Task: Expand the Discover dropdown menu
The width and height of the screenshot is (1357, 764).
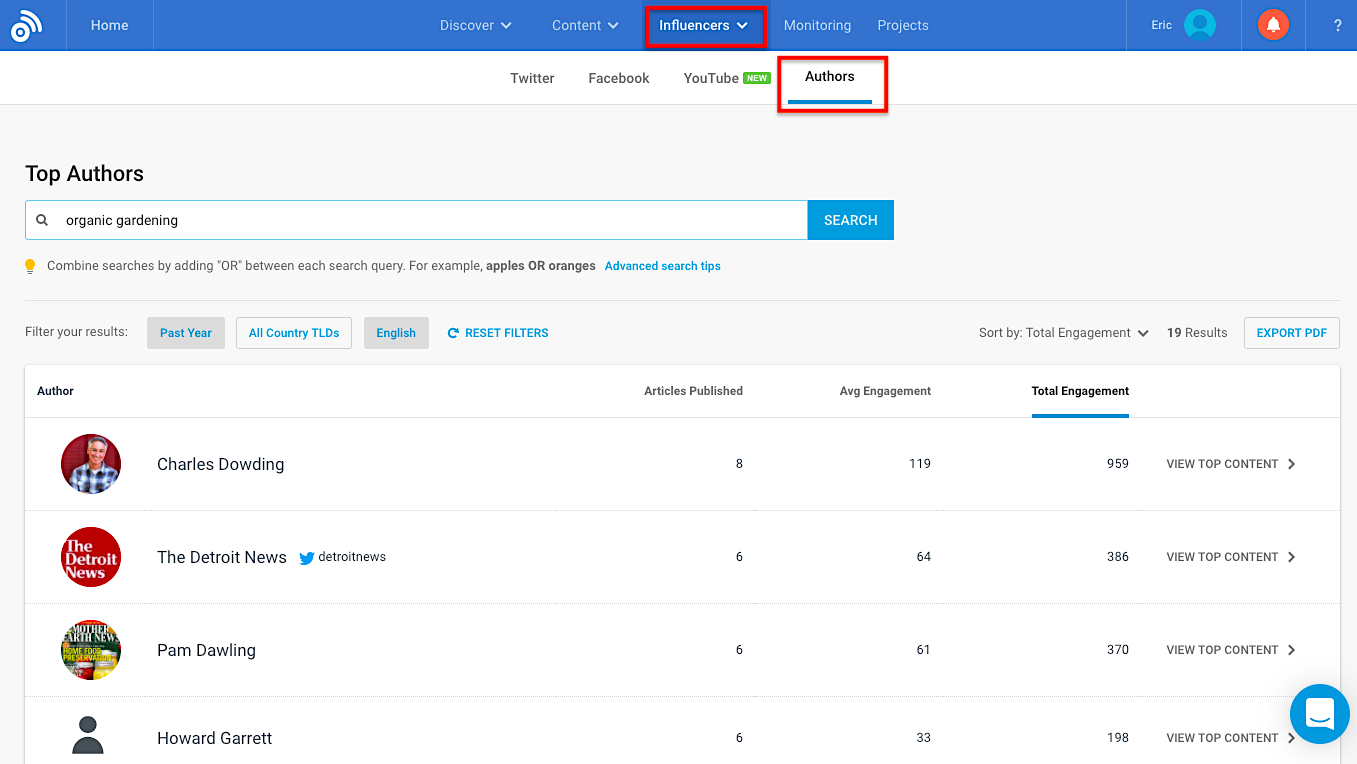Action: click(476, 26)
